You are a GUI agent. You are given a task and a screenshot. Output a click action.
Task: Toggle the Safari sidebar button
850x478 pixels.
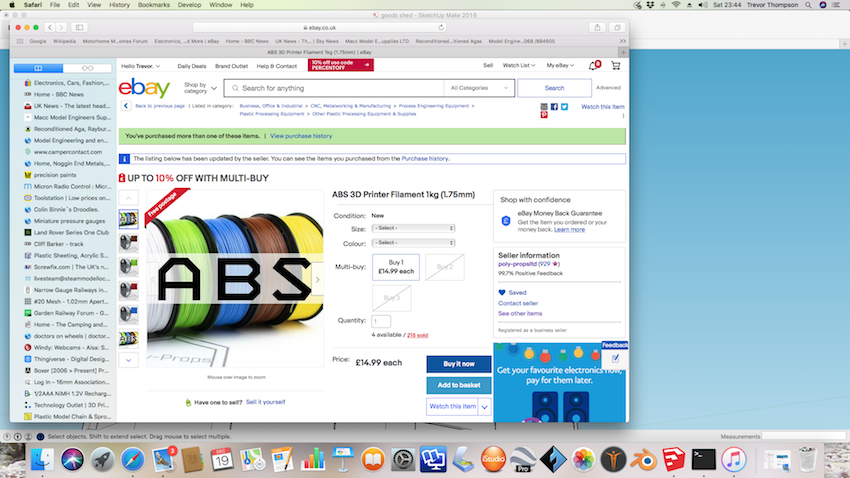pyautogui.click(x=79, y=27)
